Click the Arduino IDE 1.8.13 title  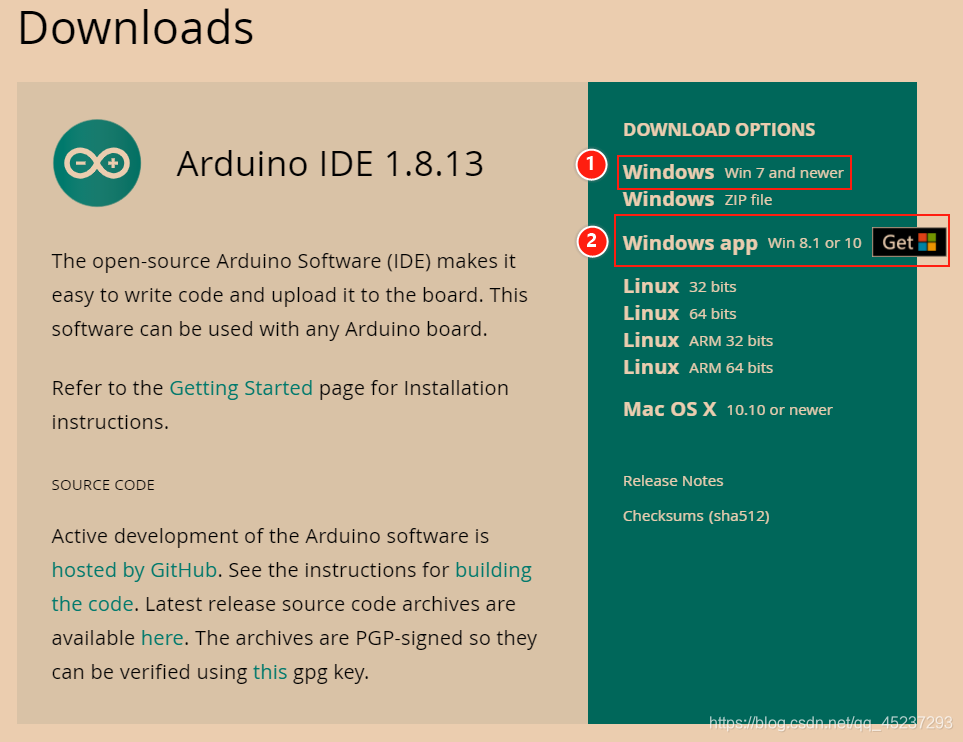pos(330,164)
